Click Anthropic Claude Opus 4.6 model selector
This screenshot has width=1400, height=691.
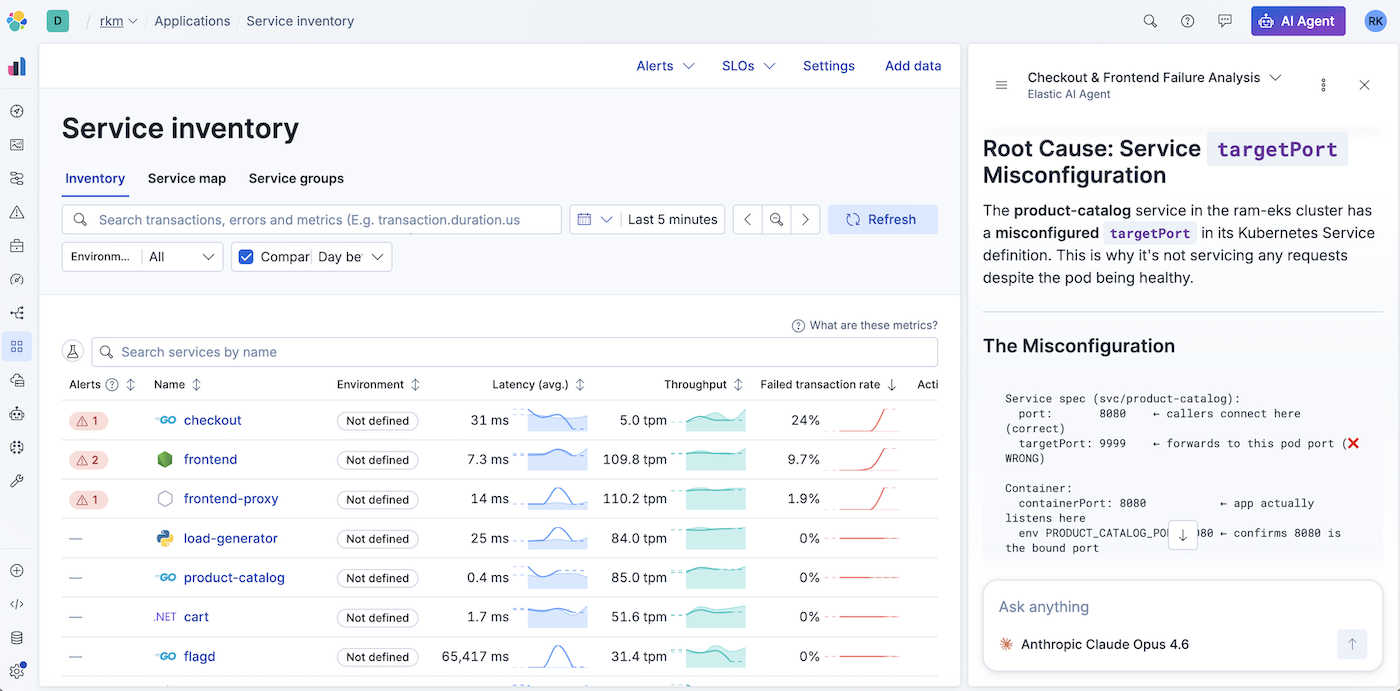tap(1094, 645)
